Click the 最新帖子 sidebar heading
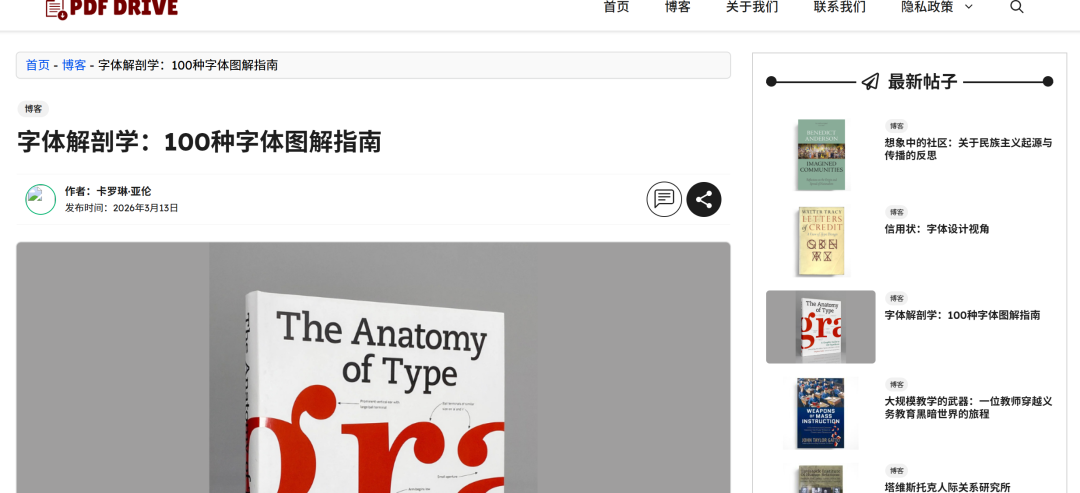 tap(922, 82)
